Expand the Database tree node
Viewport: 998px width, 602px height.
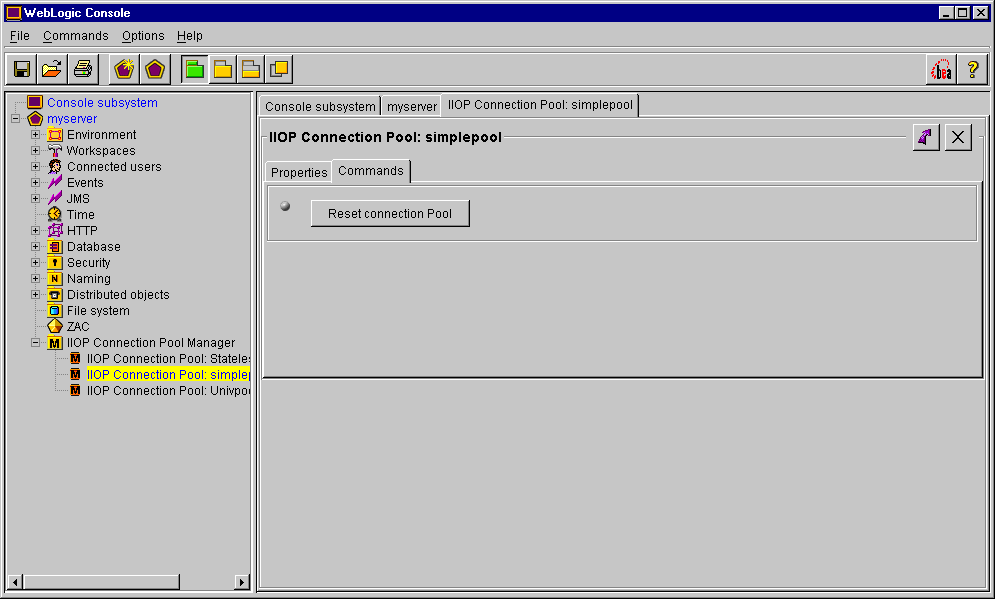pos(36,247)
